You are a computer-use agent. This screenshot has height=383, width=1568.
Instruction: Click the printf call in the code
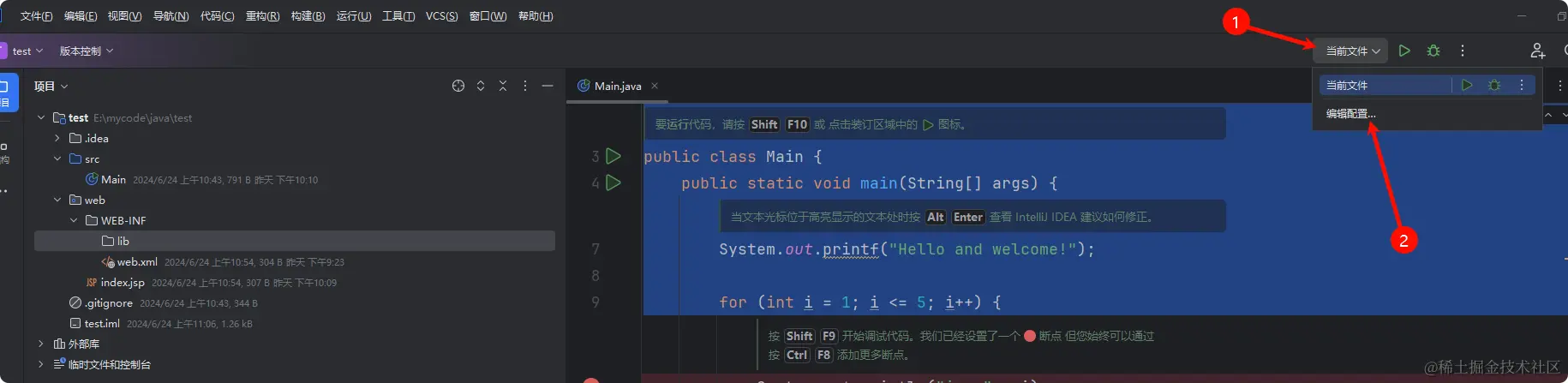851,249
